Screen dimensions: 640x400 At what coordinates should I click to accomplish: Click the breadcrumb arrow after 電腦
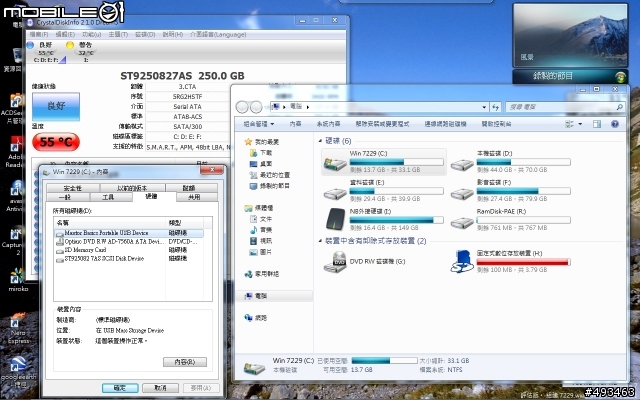pyautogui.click(x=308, y=107)
